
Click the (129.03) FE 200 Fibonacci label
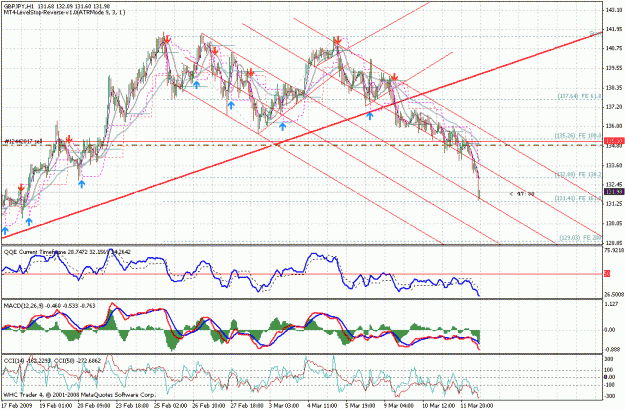pos(580,237)
